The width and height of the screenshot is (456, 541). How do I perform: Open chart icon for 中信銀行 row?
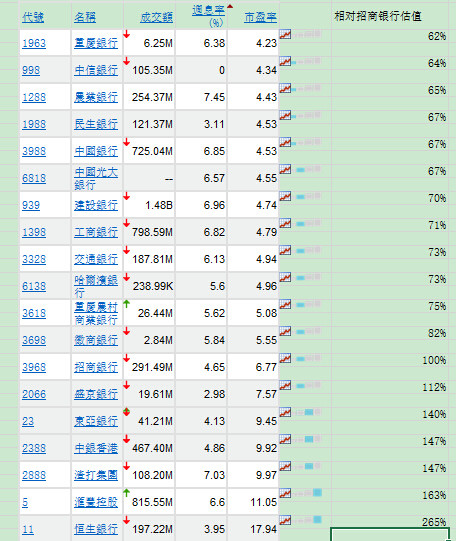coord(285,61)
